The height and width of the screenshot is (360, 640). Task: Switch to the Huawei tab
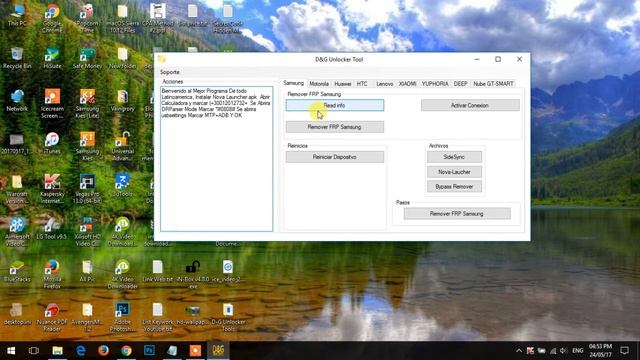point(343,84)
